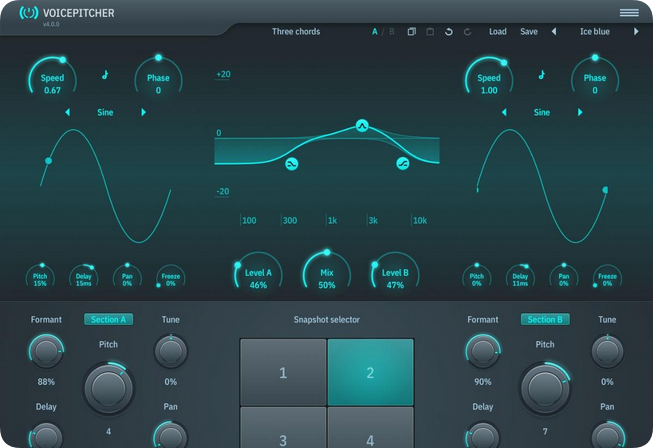The height and width of the screenshot is (448, 653).
Task: Toggle the Section A button
Action: [x=108, y=319]
